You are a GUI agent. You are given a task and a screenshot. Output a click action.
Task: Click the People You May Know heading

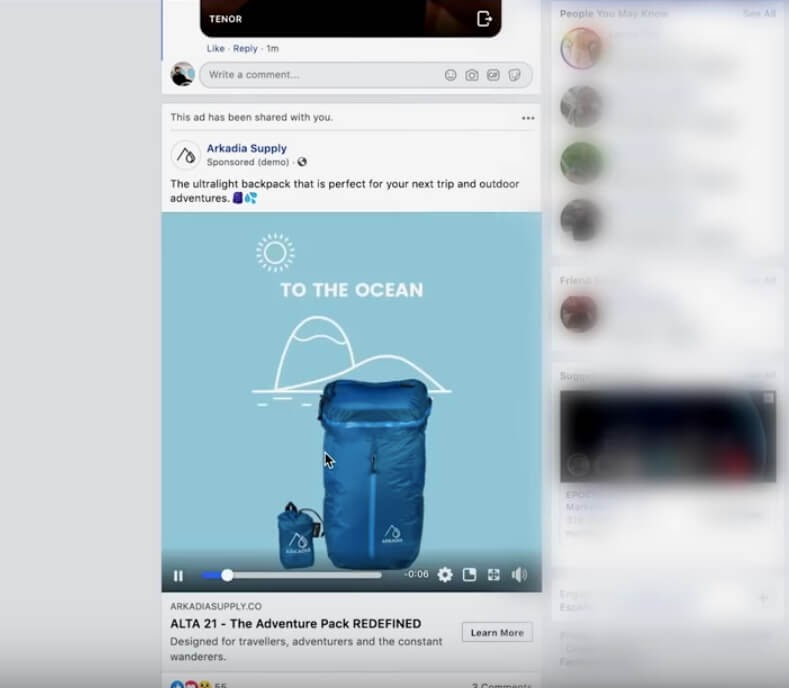(x=614, y=14)
